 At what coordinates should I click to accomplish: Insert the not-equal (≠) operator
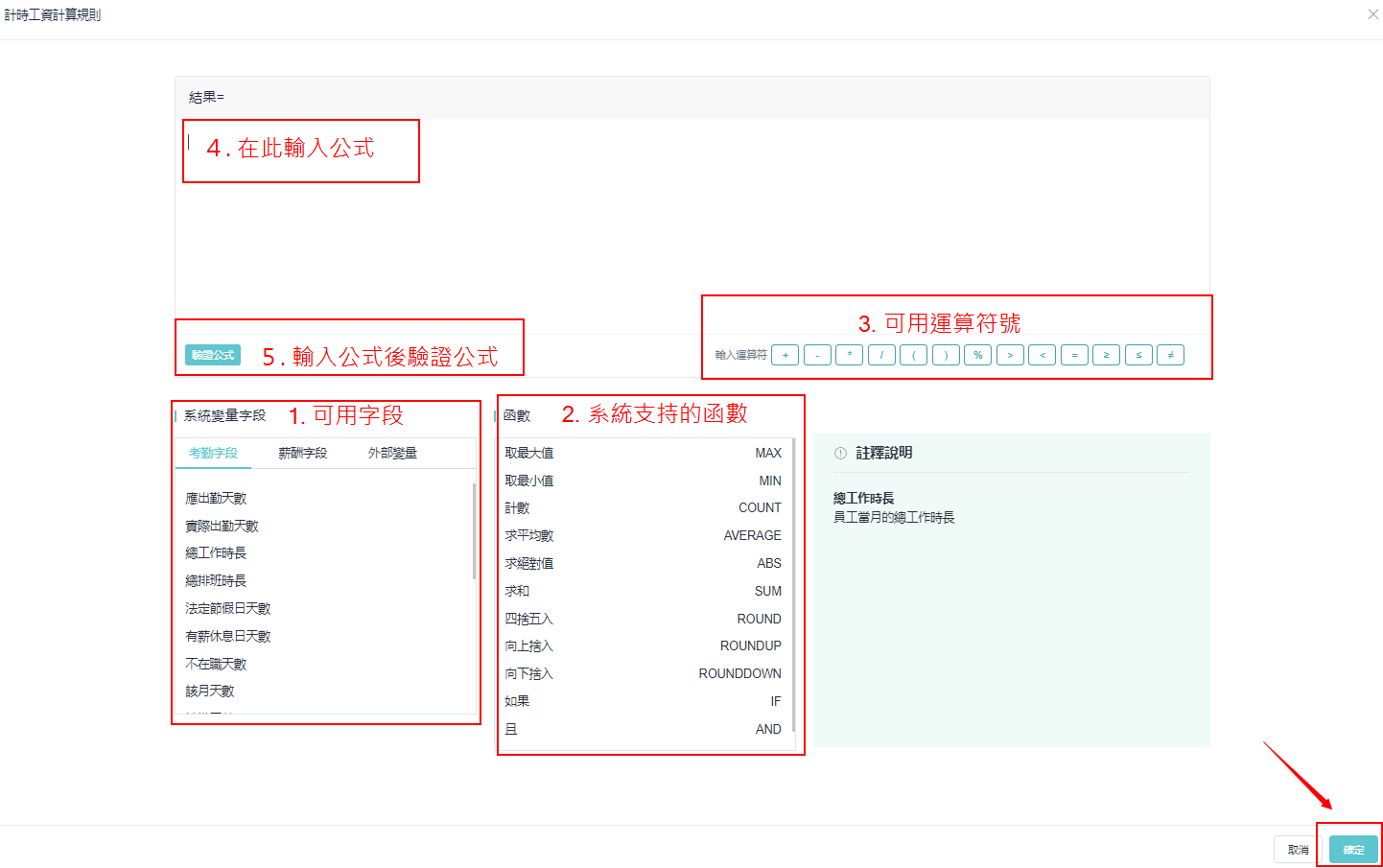(1170, 355)
